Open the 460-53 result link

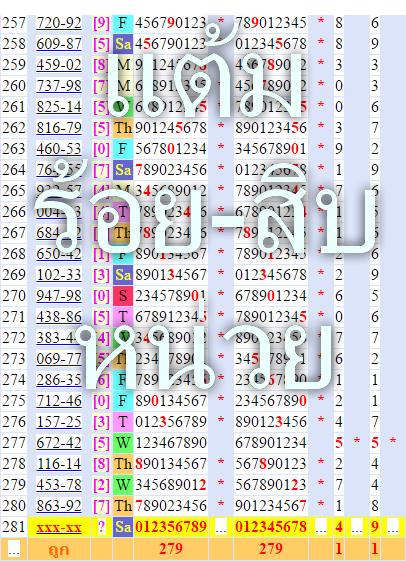tap(59, 149)
